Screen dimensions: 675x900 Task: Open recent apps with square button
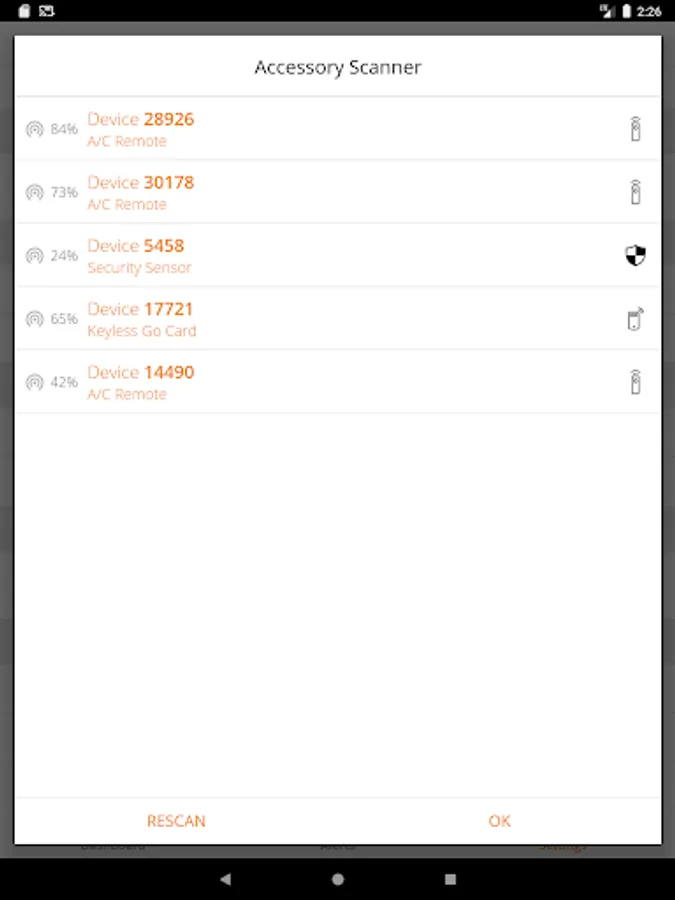451,879
